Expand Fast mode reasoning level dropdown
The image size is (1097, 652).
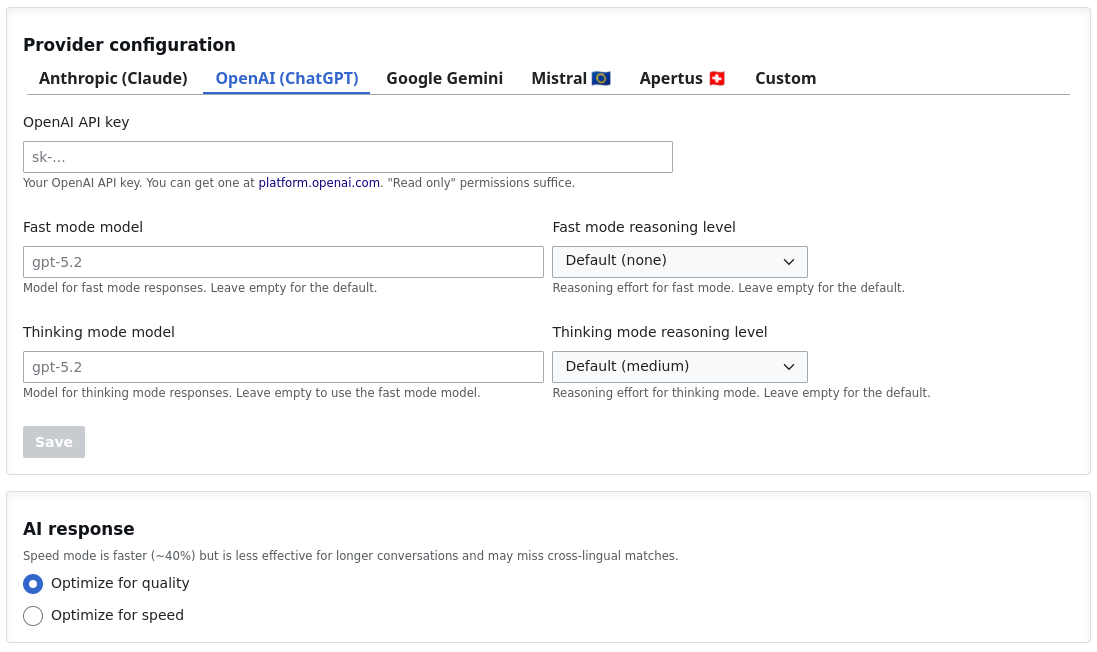tap(680, 261)
